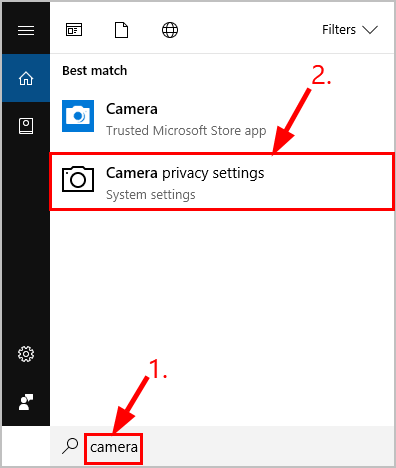Filter search results by Web globe icon
Screen dimensions: 396x468
click(170, 30)
